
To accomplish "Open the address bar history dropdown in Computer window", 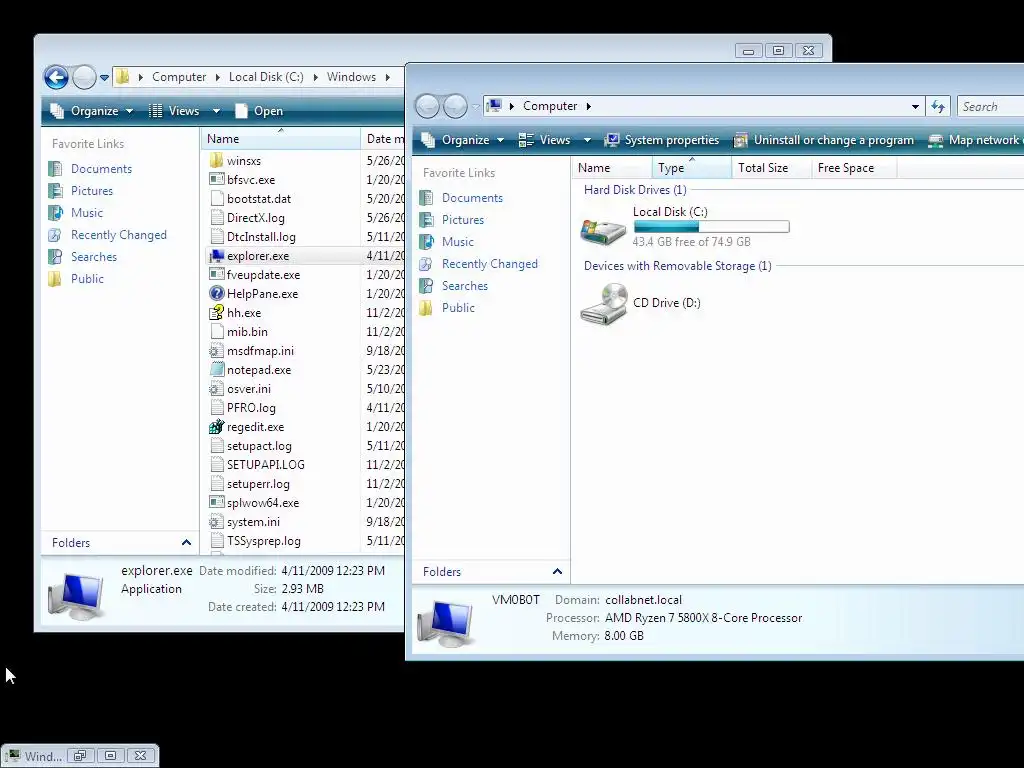I will 915,106.
